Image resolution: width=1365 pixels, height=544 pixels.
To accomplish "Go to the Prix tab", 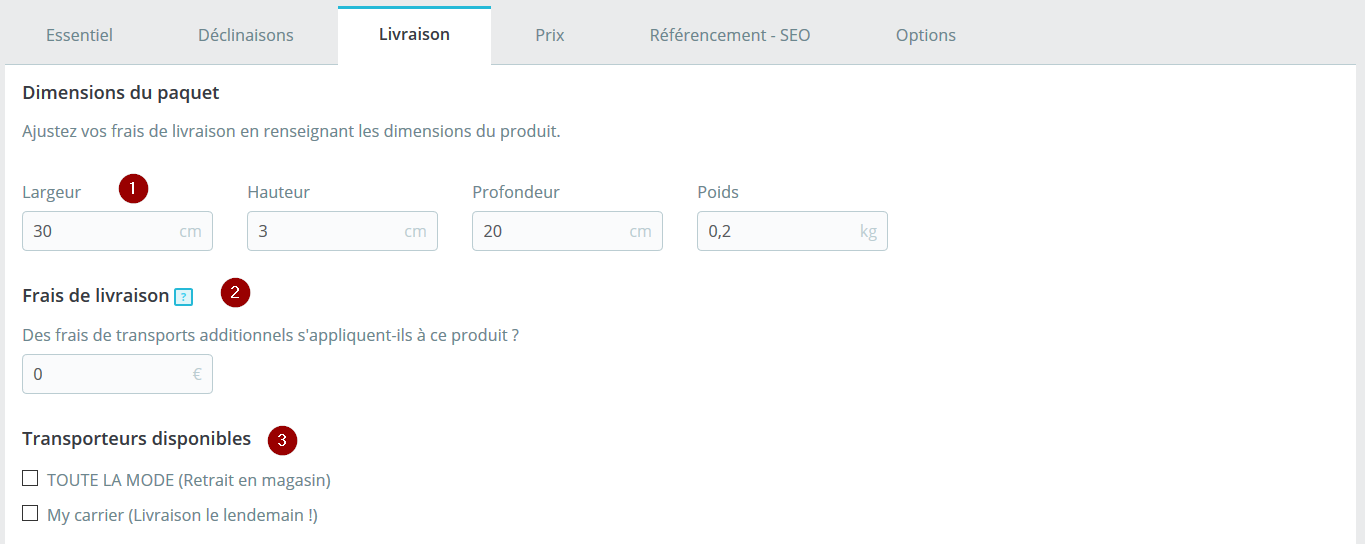I will pos(550,35).
